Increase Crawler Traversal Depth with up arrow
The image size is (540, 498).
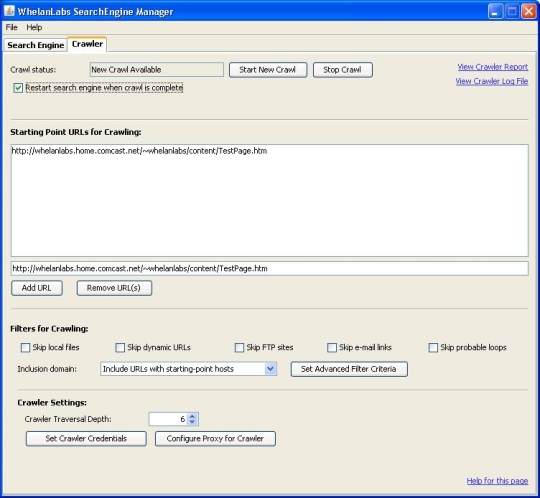(193, 416)
